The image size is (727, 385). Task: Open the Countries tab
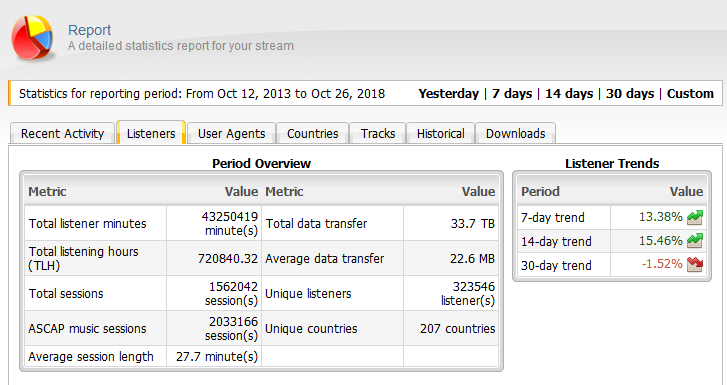tap(312, 134)
